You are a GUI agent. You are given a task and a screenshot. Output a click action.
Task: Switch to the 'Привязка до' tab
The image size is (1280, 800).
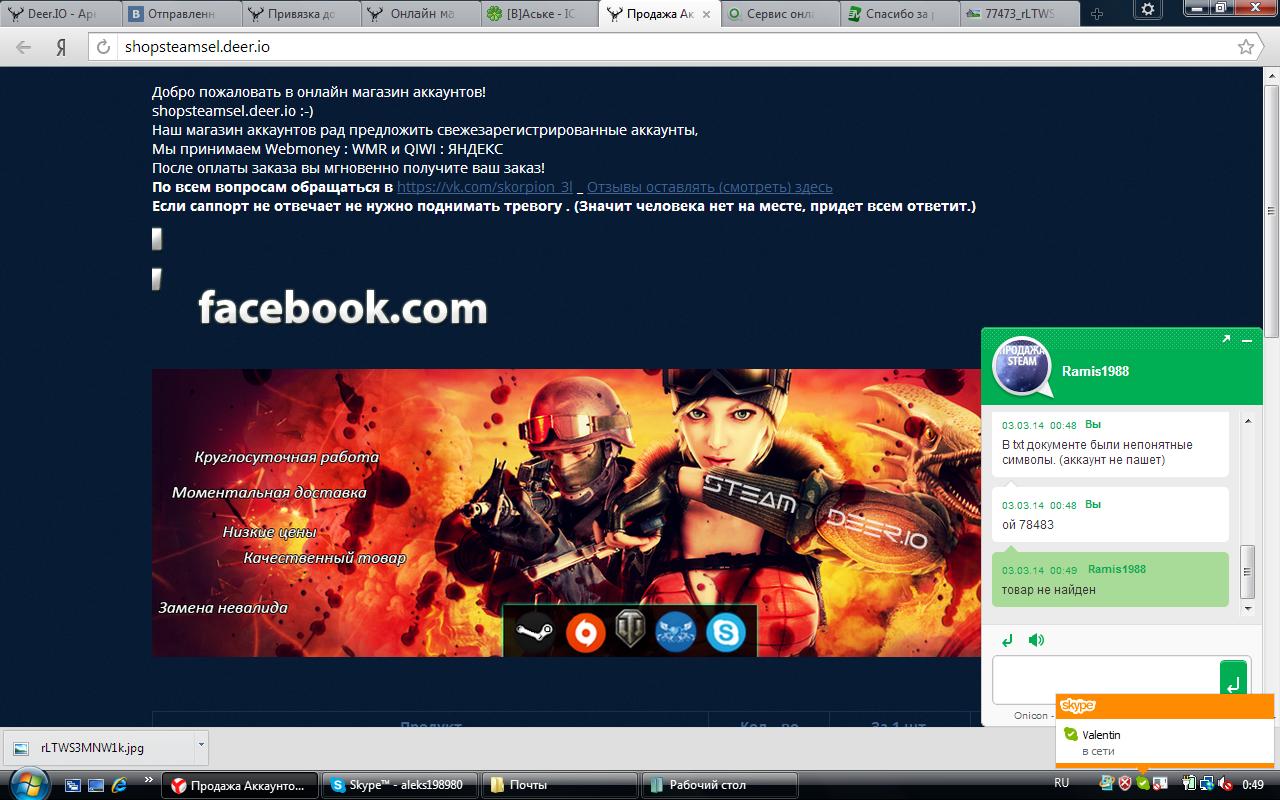point(300,14)
